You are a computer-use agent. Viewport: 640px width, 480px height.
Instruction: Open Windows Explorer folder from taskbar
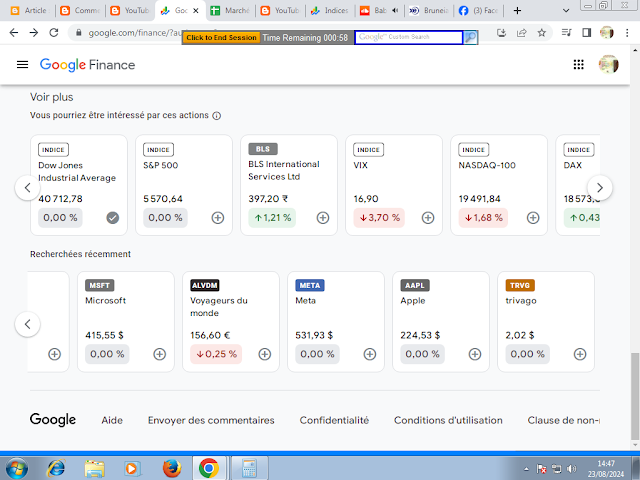coord(94,468)
